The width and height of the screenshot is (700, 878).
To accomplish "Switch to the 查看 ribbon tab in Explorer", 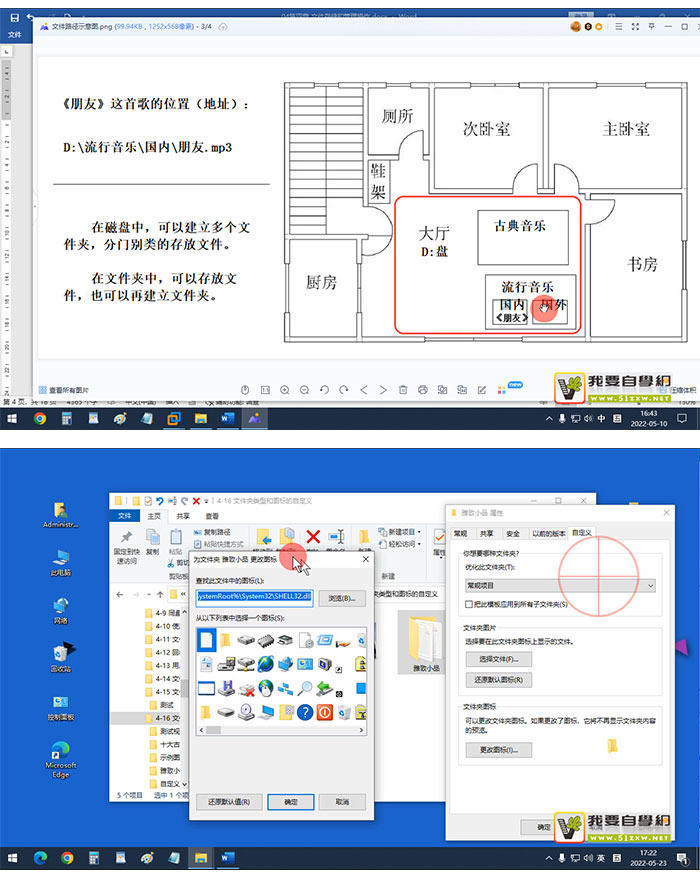I will 212,516.
